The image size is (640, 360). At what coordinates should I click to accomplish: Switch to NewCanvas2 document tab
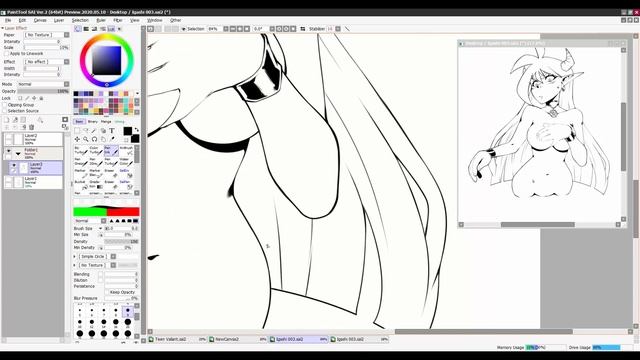click(238, 339)
